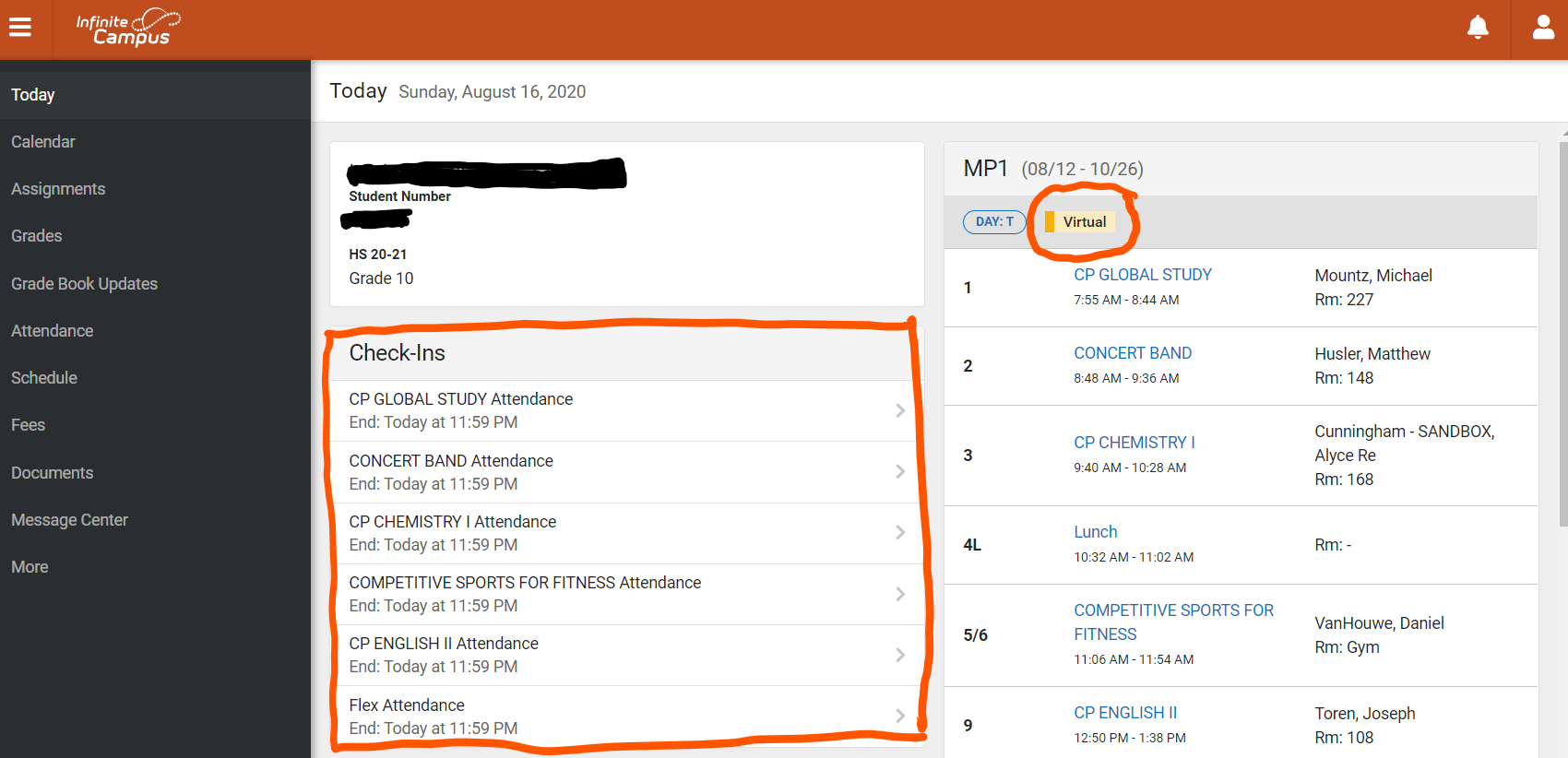Open CP GLOBAL STUDY Attendance check-in
Image resolution: width=1568 pixels, height=758 pixels.
(x=627, y=410)
